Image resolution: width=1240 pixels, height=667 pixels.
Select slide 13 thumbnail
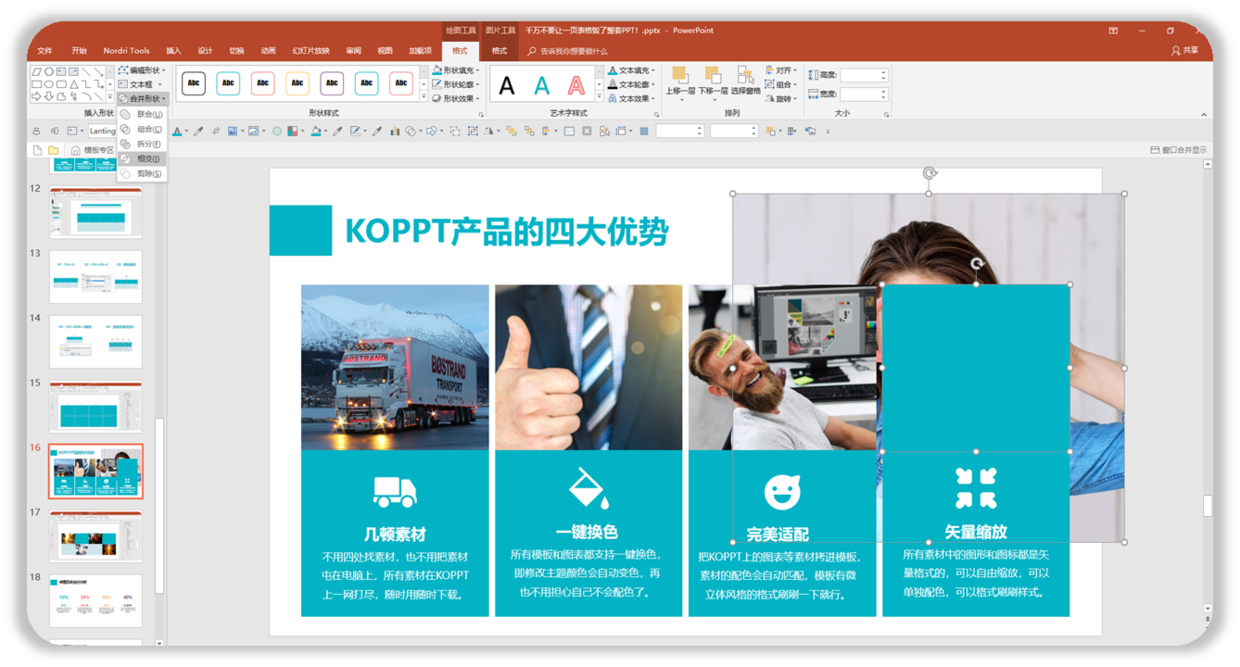point(96,276)
